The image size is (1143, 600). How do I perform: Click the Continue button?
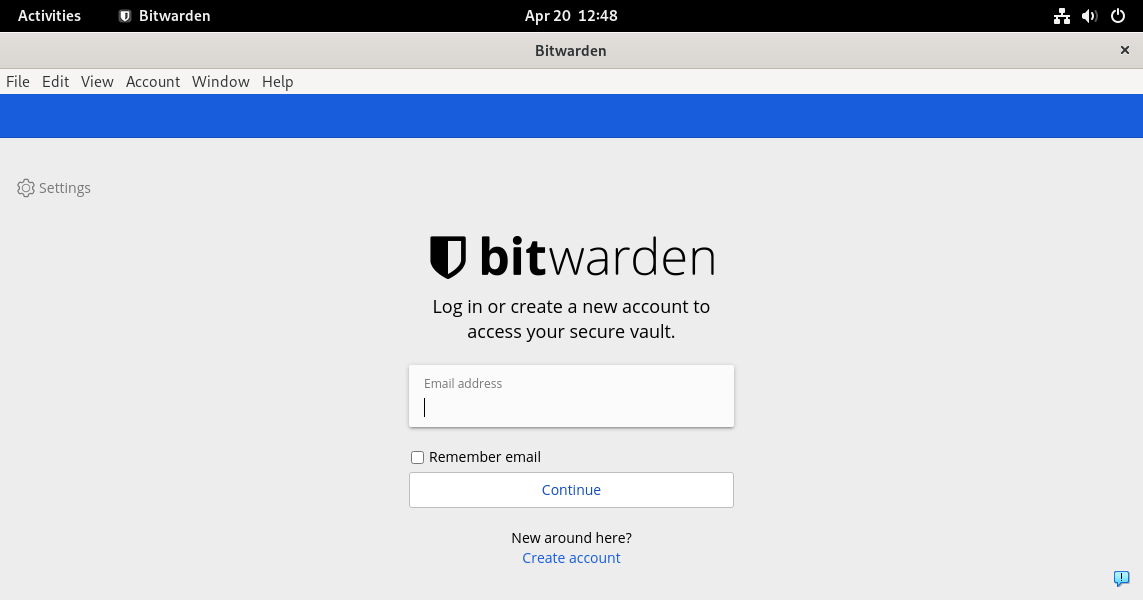click(x=571, y=490)
